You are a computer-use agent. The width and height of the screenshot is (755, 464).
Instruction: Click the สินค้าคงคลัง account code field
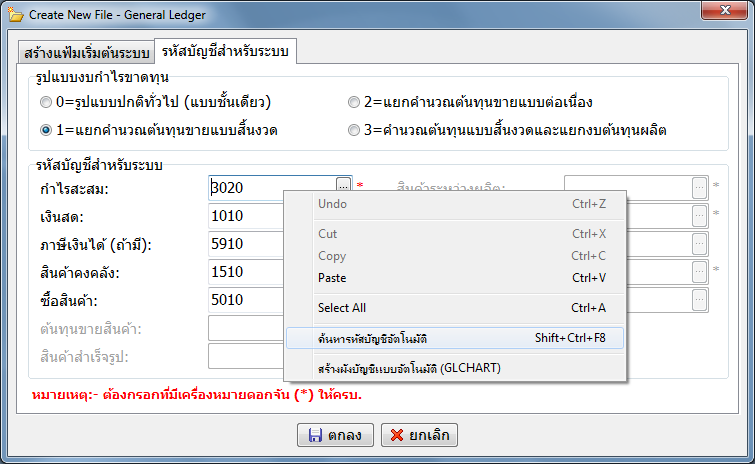pos(246,272)
